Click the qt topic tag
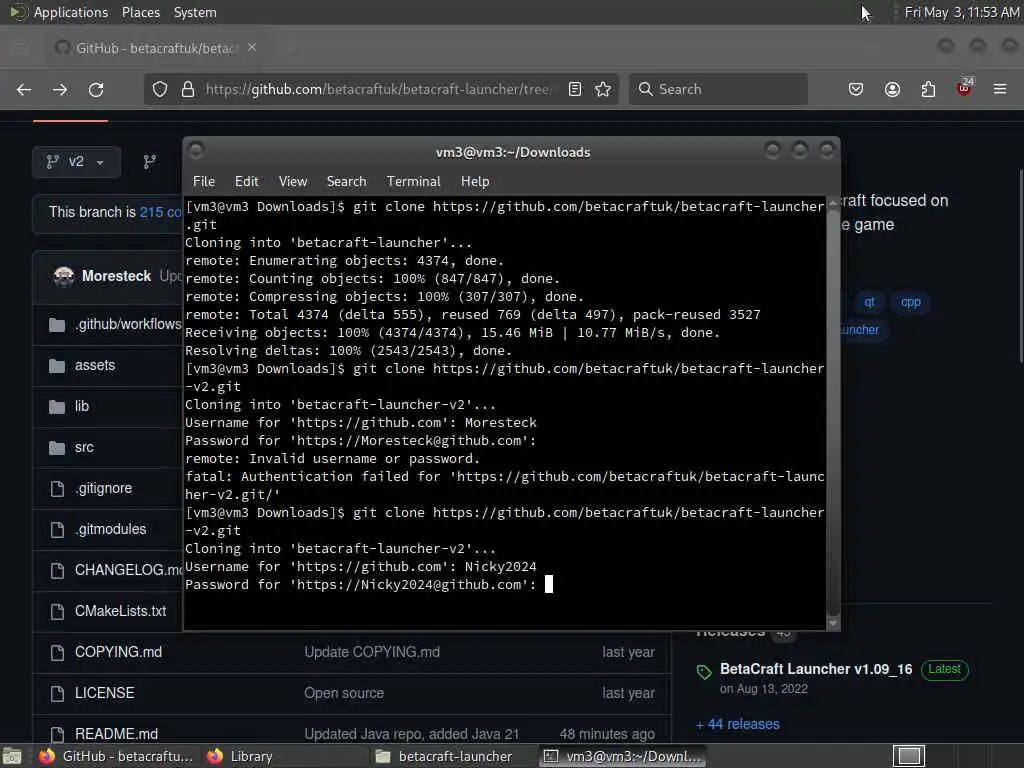This screenshot has width=1024, height=768. click(869, 302)
